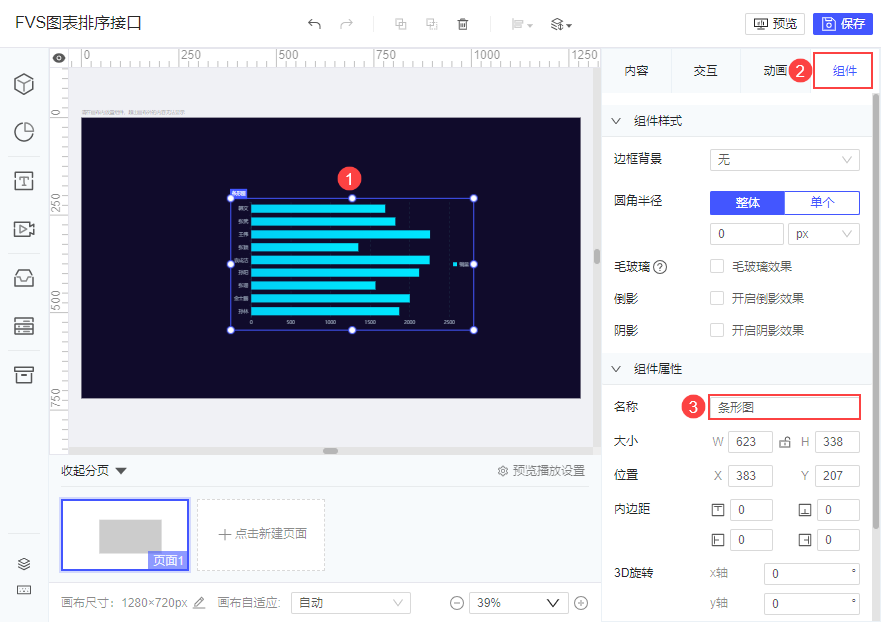Viewport: 881px width, 622px height.
Task: Collapse pages via 收起分页 arrow
Action: click(x=121, y=471)
